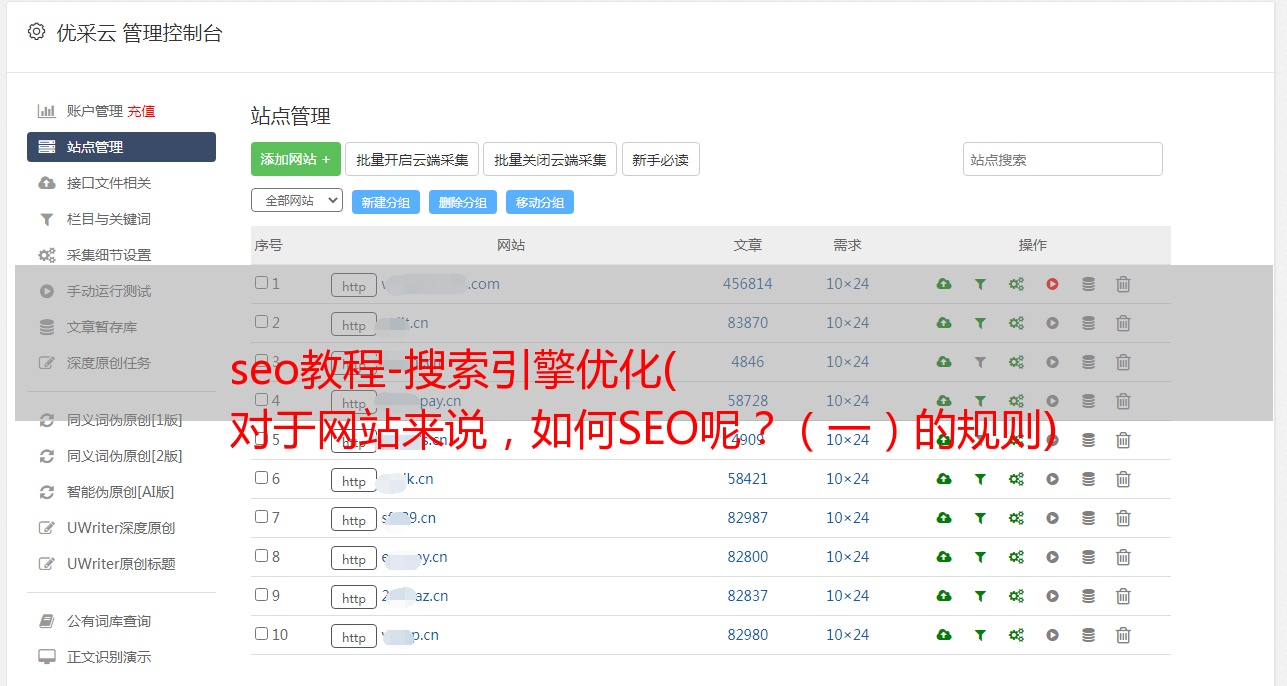Tick the checkbox for site 9
The width and height of the screenshot is (1287, 686).
(x=261, y=595)
